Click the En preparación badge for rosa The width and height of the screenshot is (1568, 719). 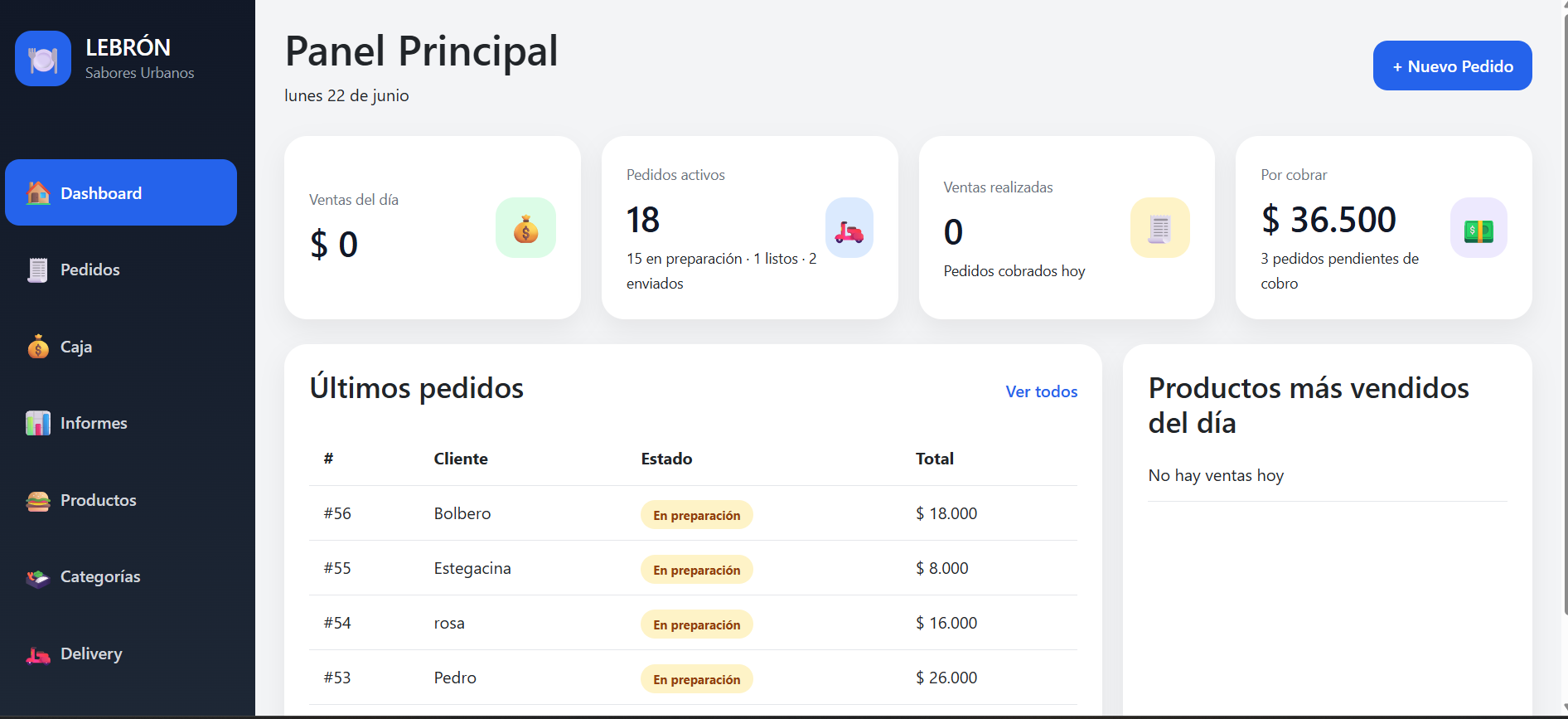click(x=697, y=624)
